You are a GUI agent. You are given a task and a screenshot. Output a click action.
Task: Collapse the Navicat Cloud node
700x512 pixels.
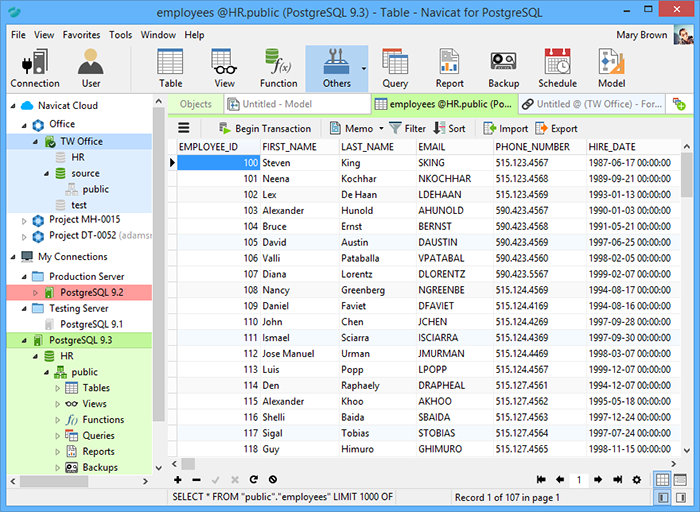[x=13, y=106]
